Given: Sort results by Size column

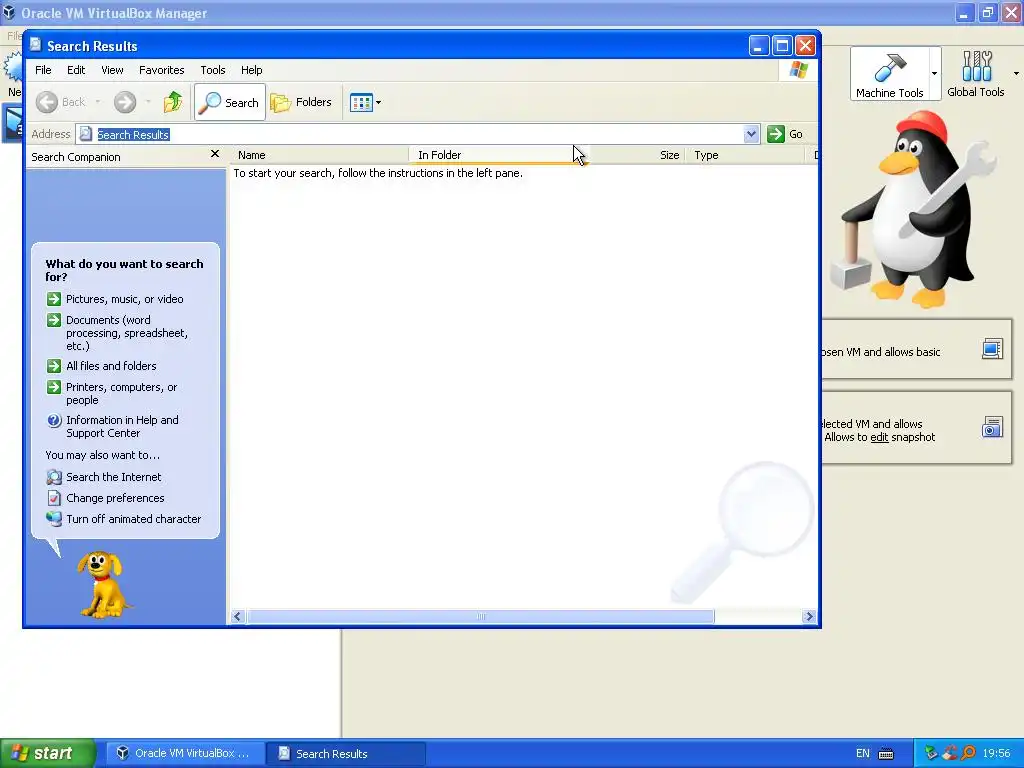Looking at the screenshot, I should (x=637, y=155).
